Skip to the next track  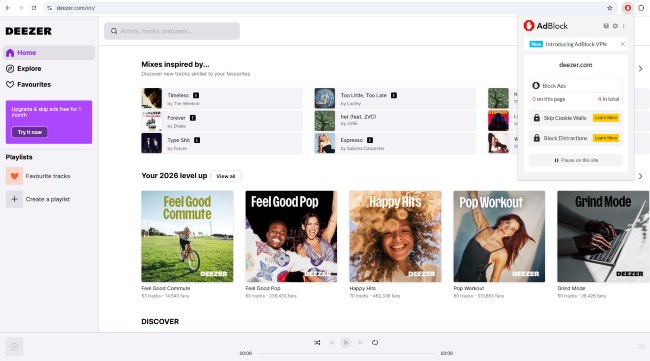click(360, 342)
